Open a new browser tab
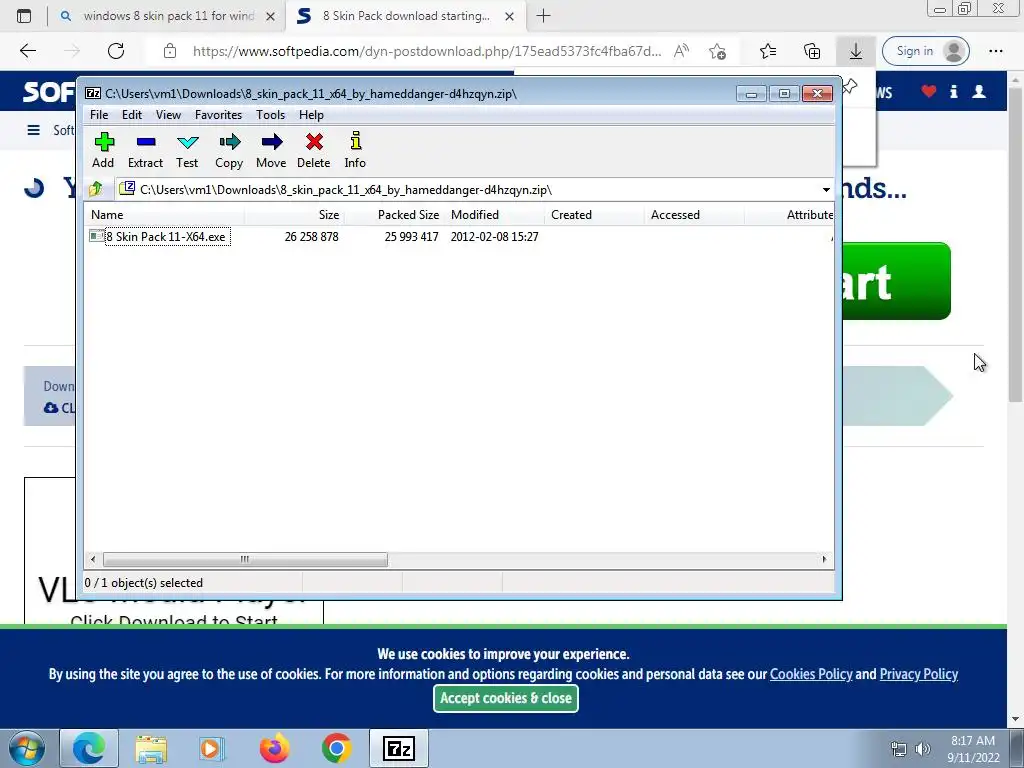This screenshot has height=768, width=1024. 543,16
